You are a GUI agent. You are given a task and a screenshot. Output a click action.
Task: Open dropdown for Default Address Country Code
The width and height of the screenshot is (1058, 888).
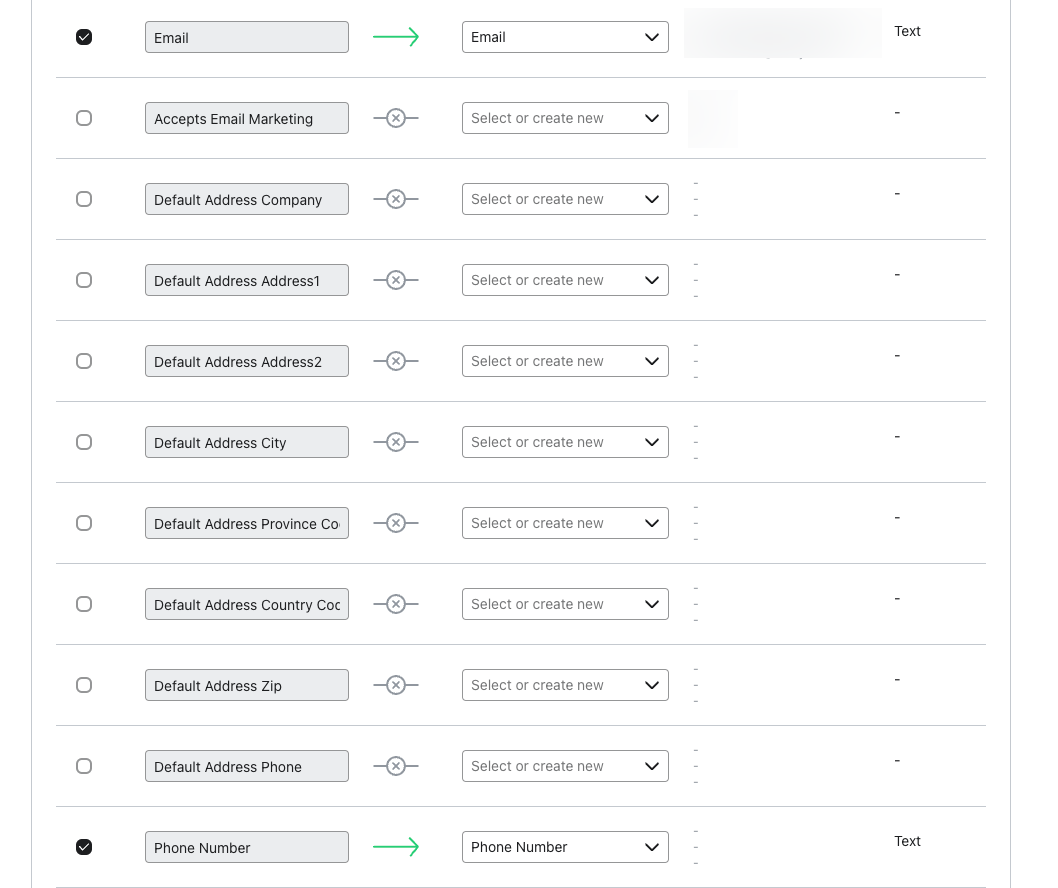click(565, 604)
